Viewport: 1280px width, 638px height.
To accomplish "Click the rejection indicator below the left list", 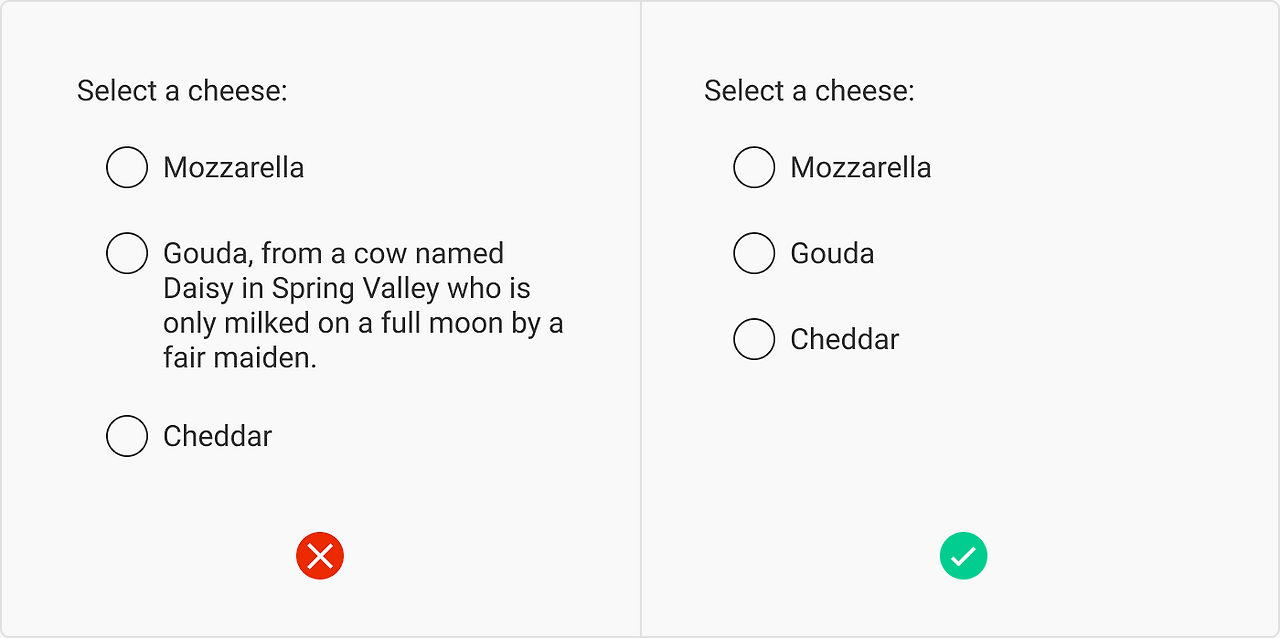I will 320,555.
